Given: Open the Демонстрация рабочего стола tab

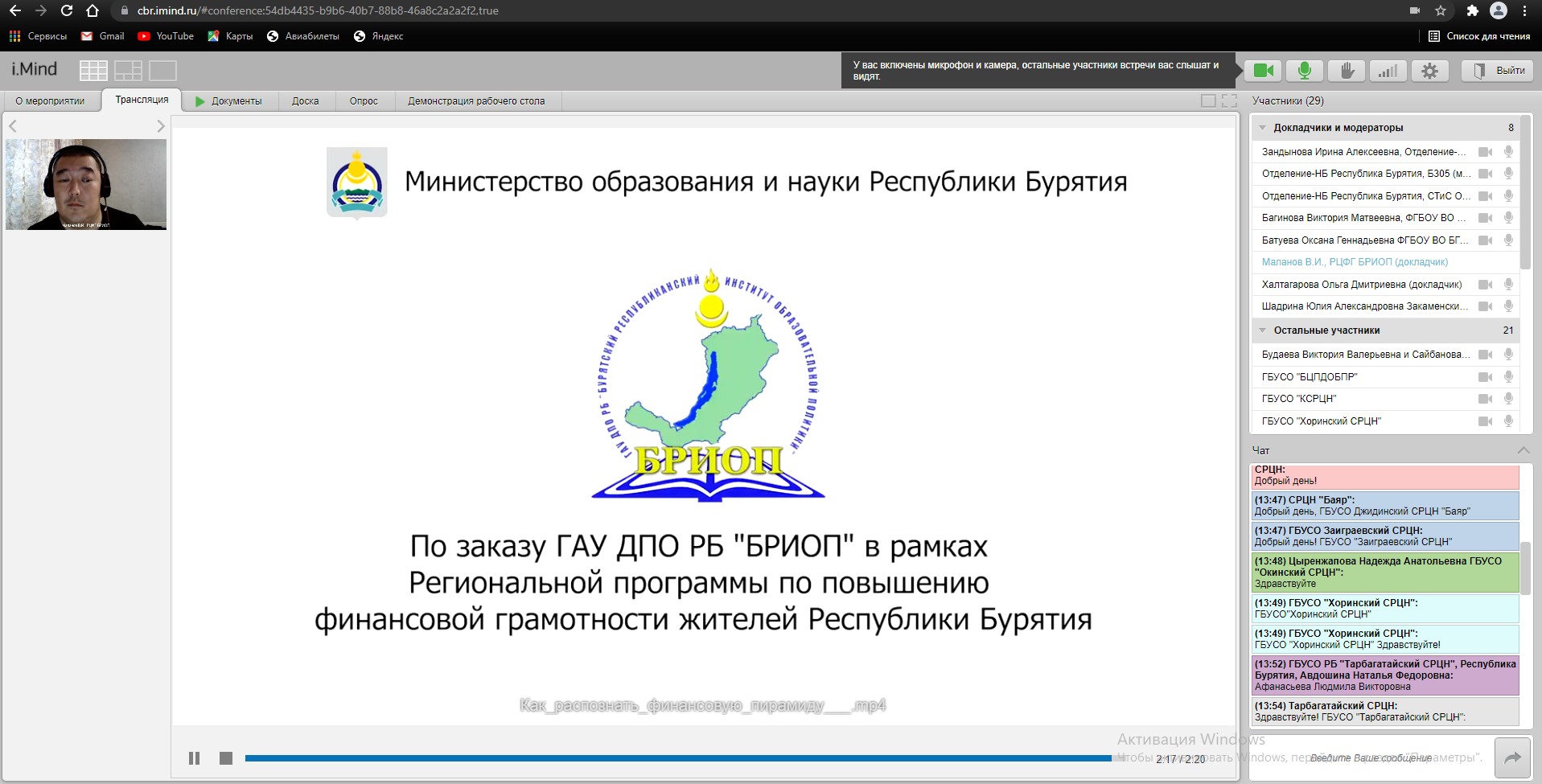Looking at the screenshot, I should [476, 101].
